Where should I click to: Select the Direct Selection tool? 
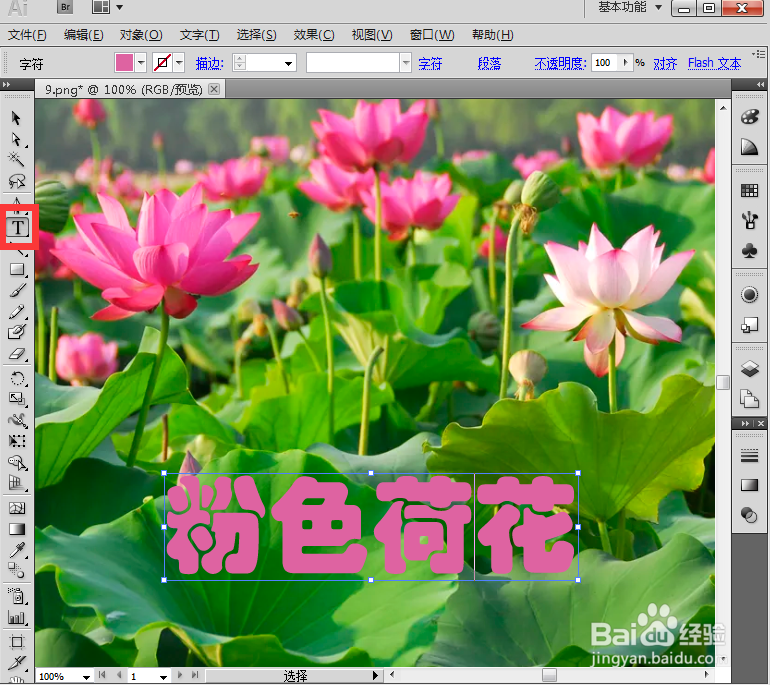16,139
